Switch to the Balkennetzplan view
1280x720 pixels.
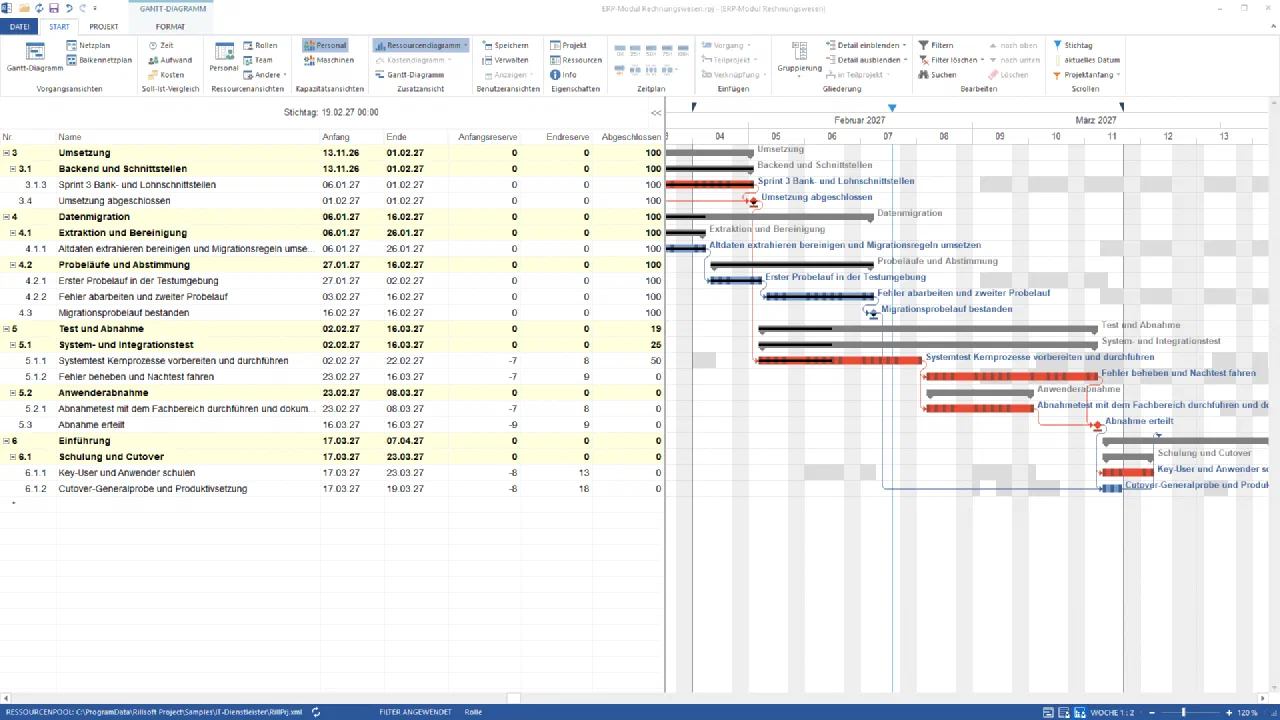click(x=99, y=60)
